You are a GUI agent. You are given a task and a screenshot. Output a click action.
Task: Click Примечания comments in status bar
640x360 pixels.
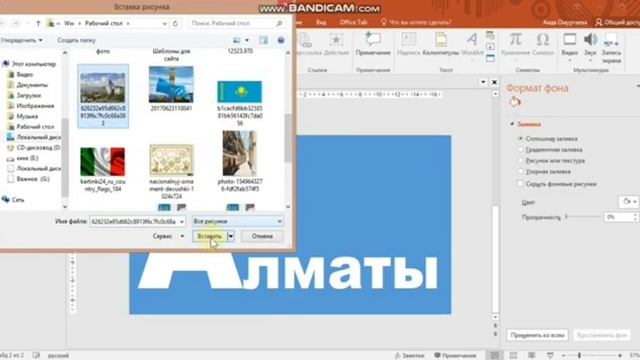coord(455,356)
